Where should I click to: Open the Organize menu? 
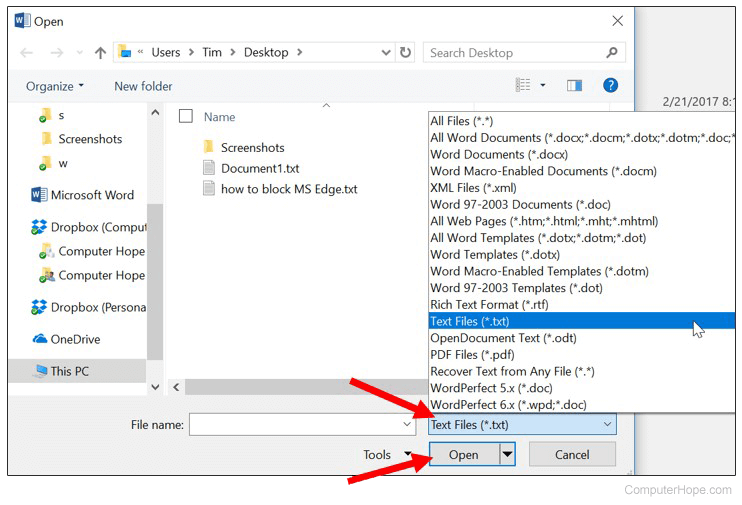(x=54, y=86)
